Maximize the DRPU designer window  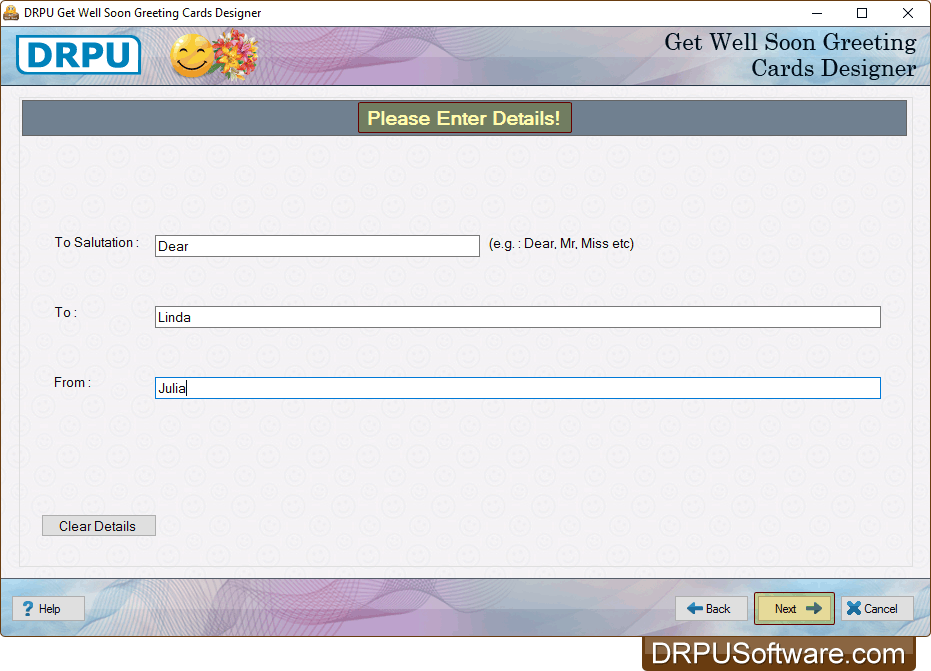[x=862, y=13]
